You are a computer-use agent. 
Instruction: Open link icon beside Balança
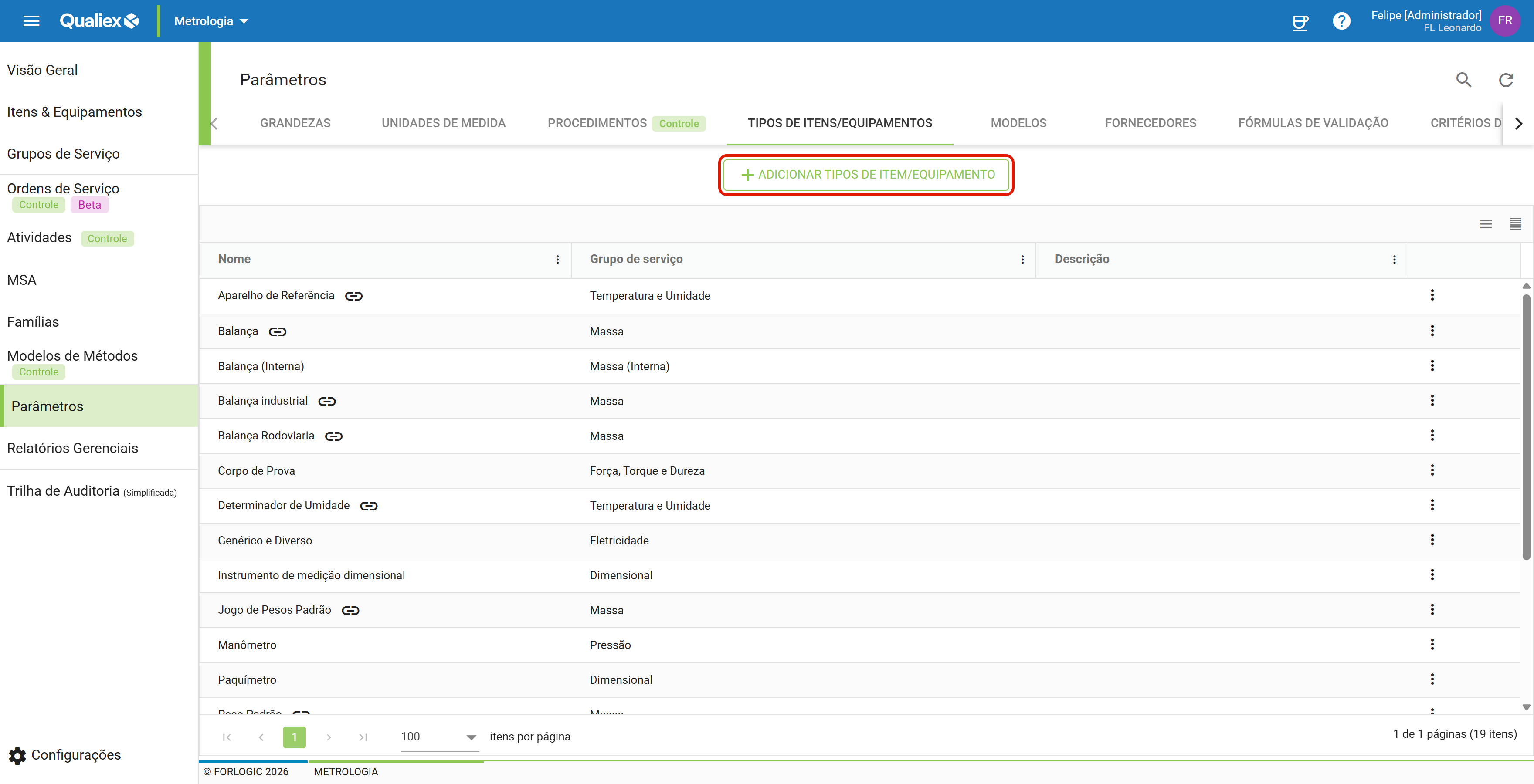[x=278, y=331]
